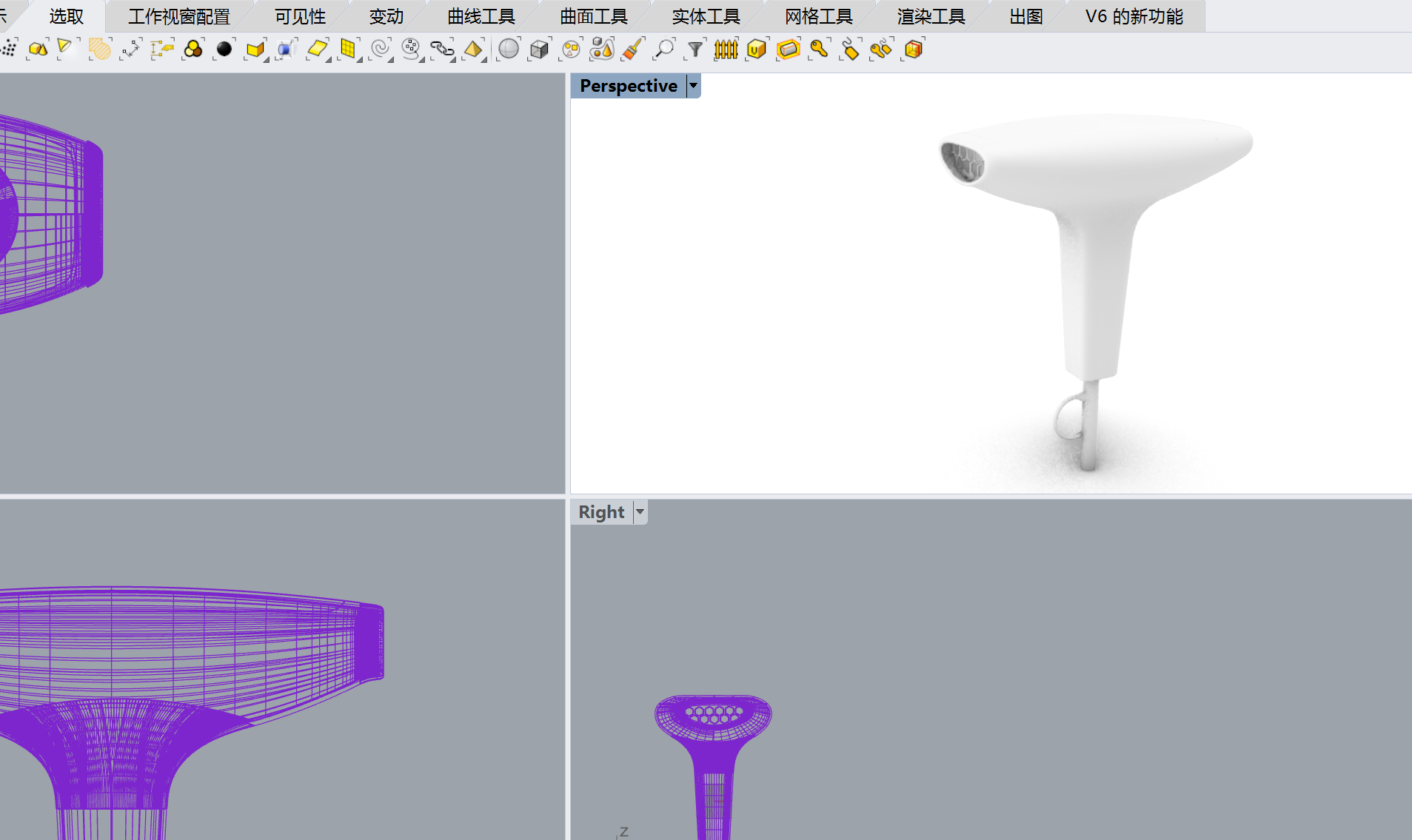The height and width of the screenshot is (840, 1412).
Task: Click the three colored circles selection icon
Action: coord(193,50)
